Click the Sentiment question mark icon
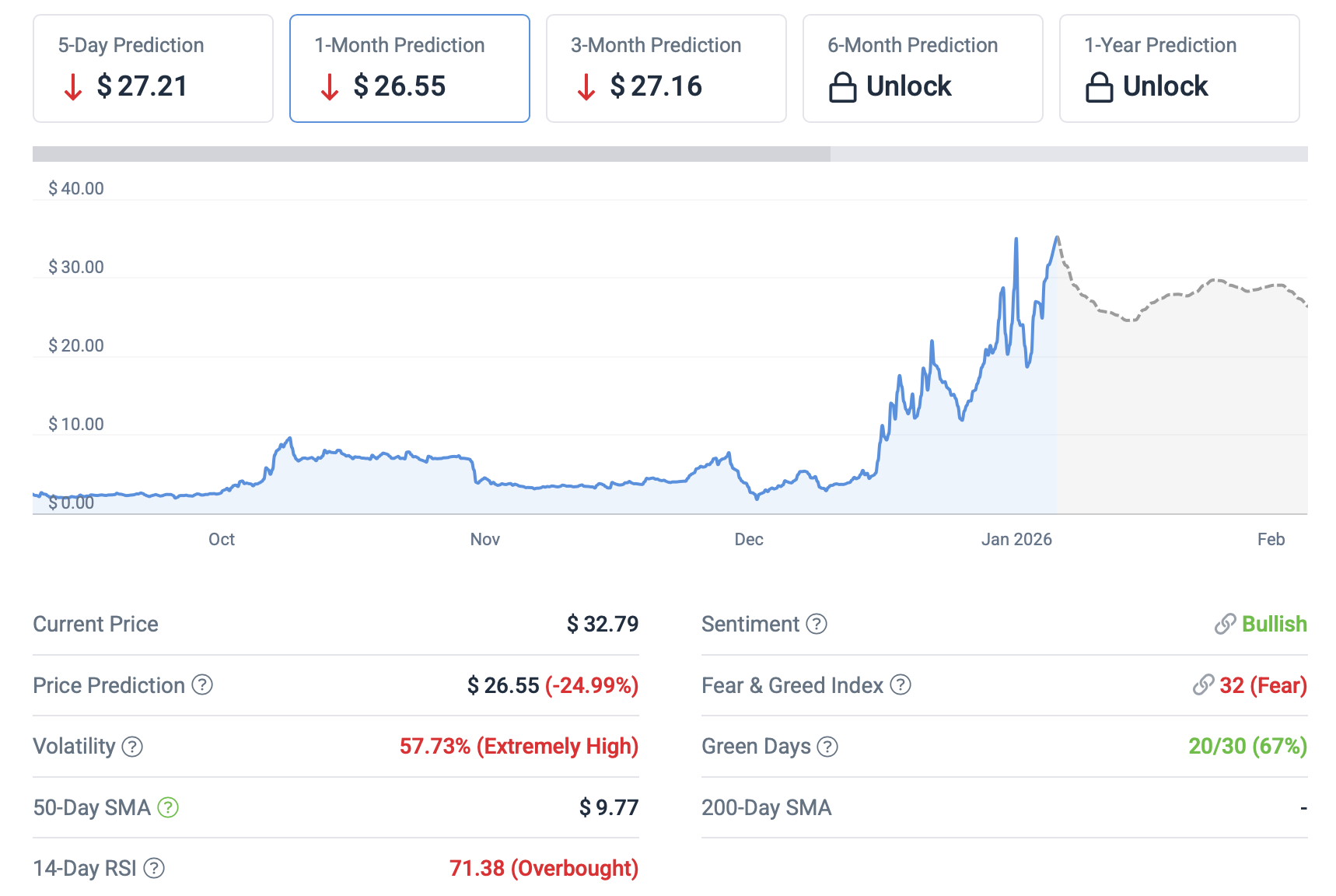The width and height of the screenshot is (1336, 896). (x=817, y=624)
